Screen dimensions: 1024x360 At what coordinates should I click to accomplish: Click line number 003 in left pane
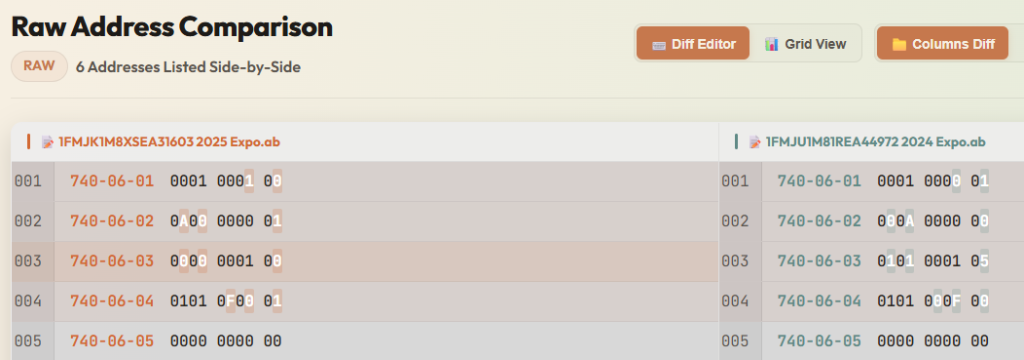pyautogui.click(x=27, y=261)
